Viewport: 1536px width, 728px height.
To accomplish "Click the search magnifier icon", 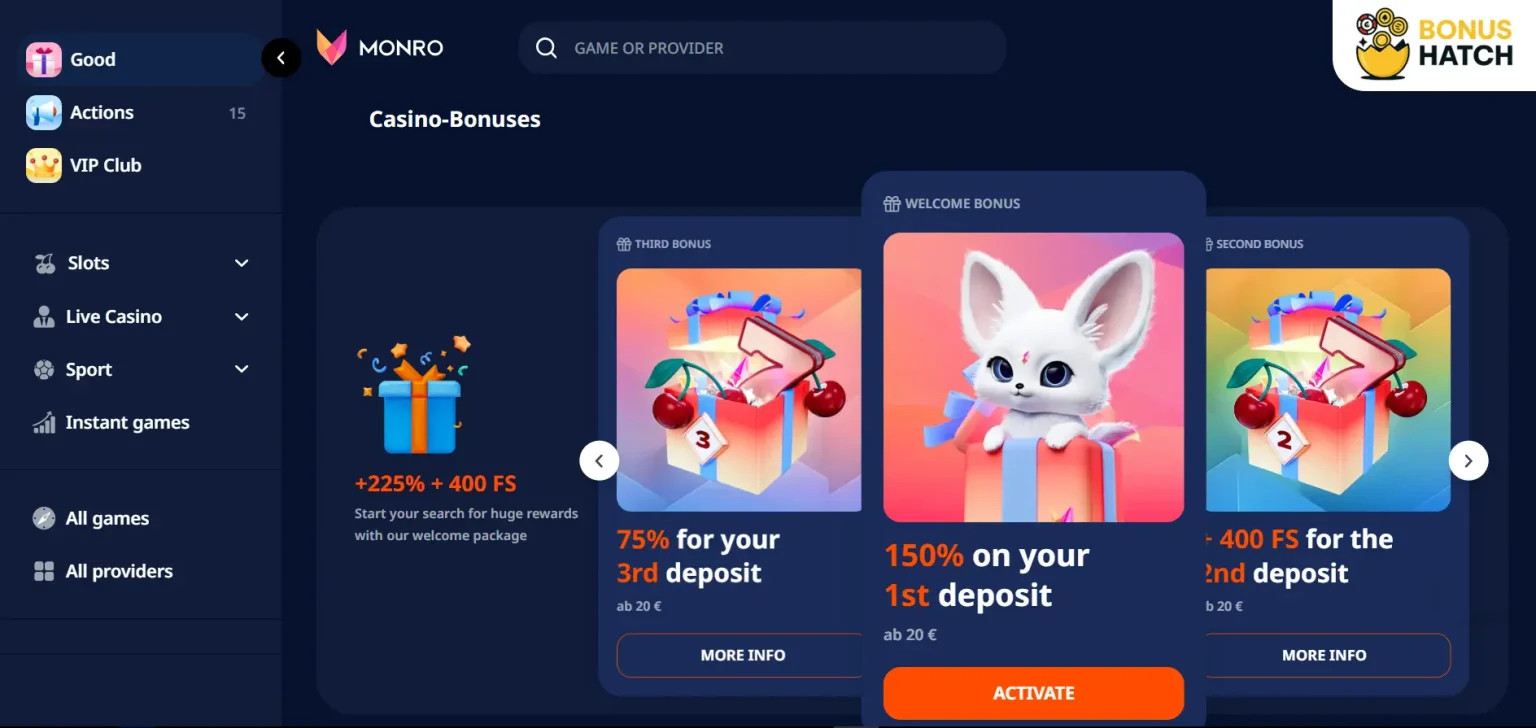I will pos(546,48).
